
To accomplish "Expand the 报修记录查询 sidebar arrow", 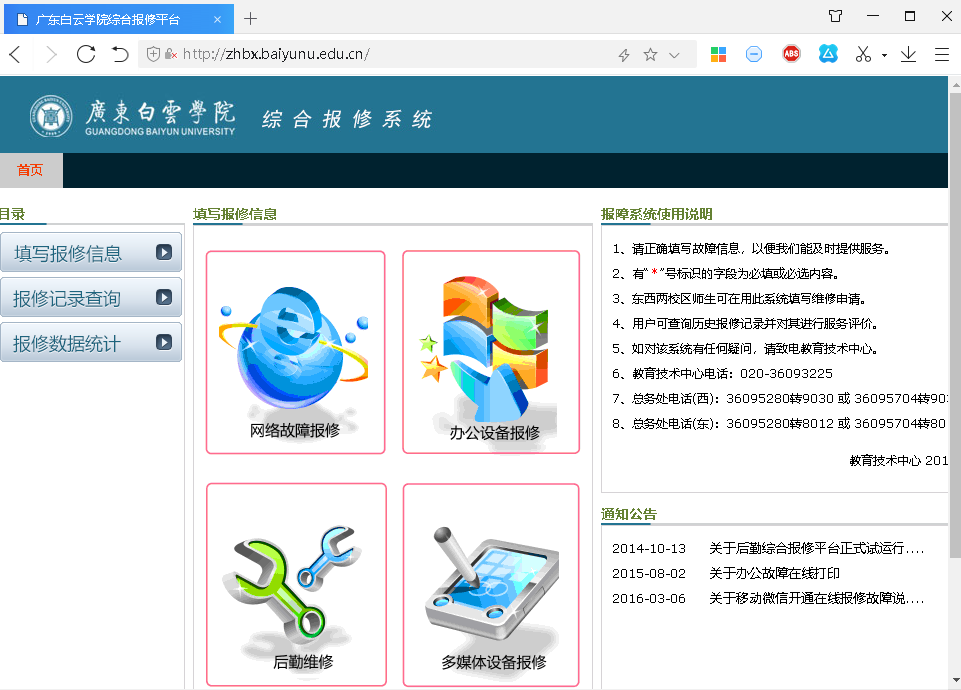I will pos(164,298).
